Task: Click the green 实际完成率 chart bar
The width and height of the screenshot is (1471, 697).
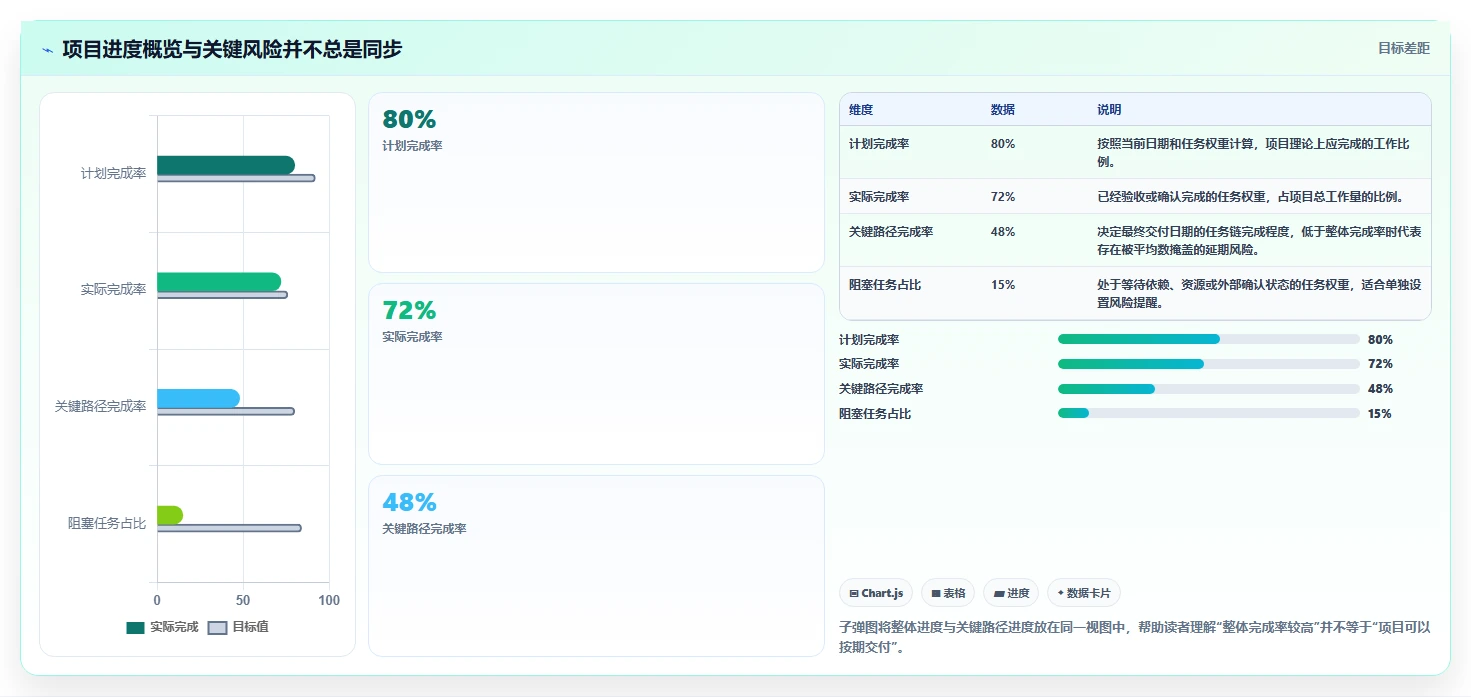Action: pyautogui.click(x=219, y=282)
